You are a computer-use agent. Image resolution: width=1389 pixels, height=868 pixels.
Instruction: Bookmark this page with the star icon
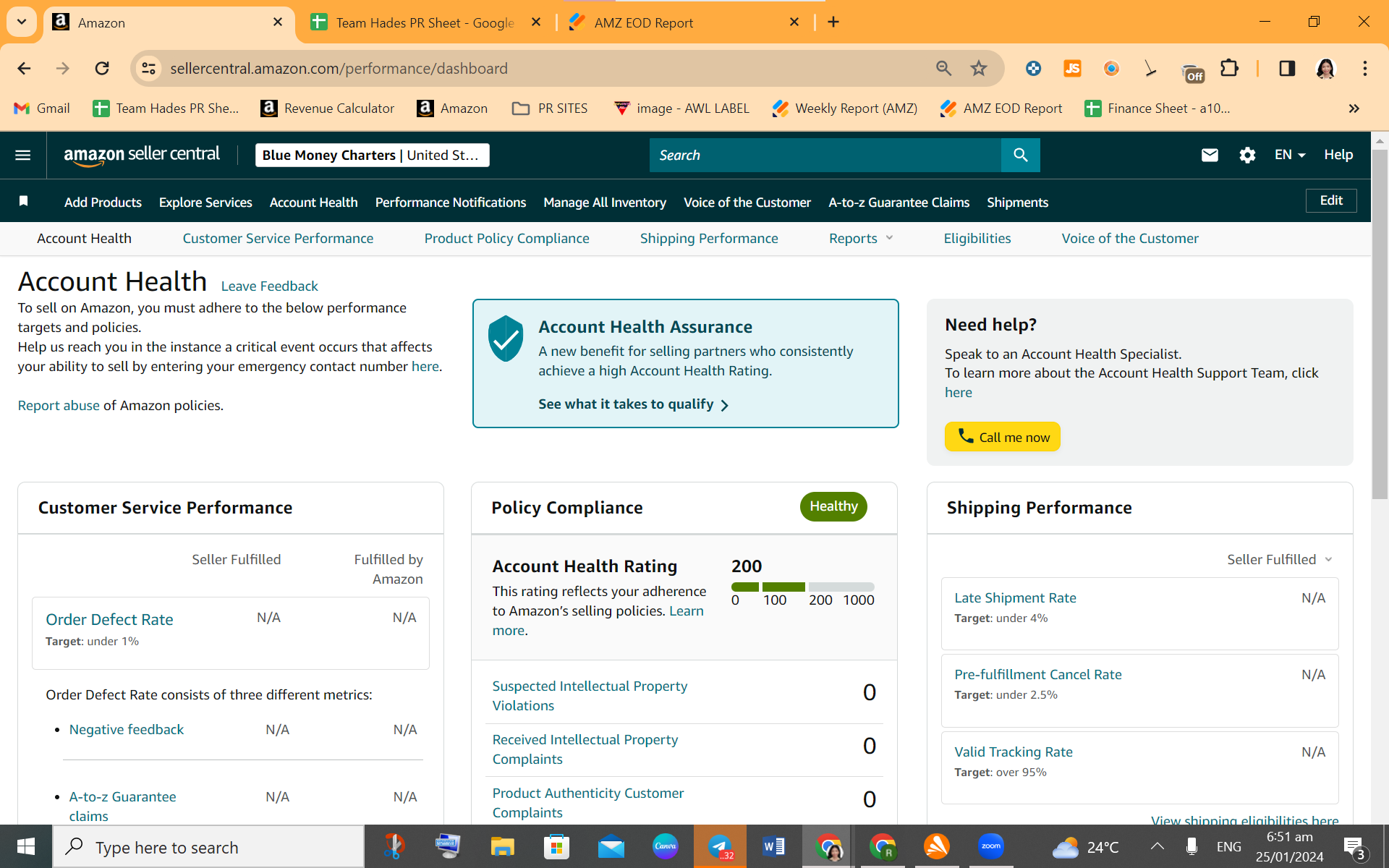[x=979, y=69]
